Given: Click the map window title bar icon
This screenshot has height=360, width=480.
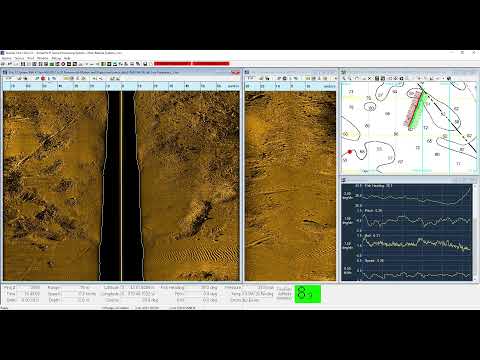Looking at the screenshot, I should (344, 72).
